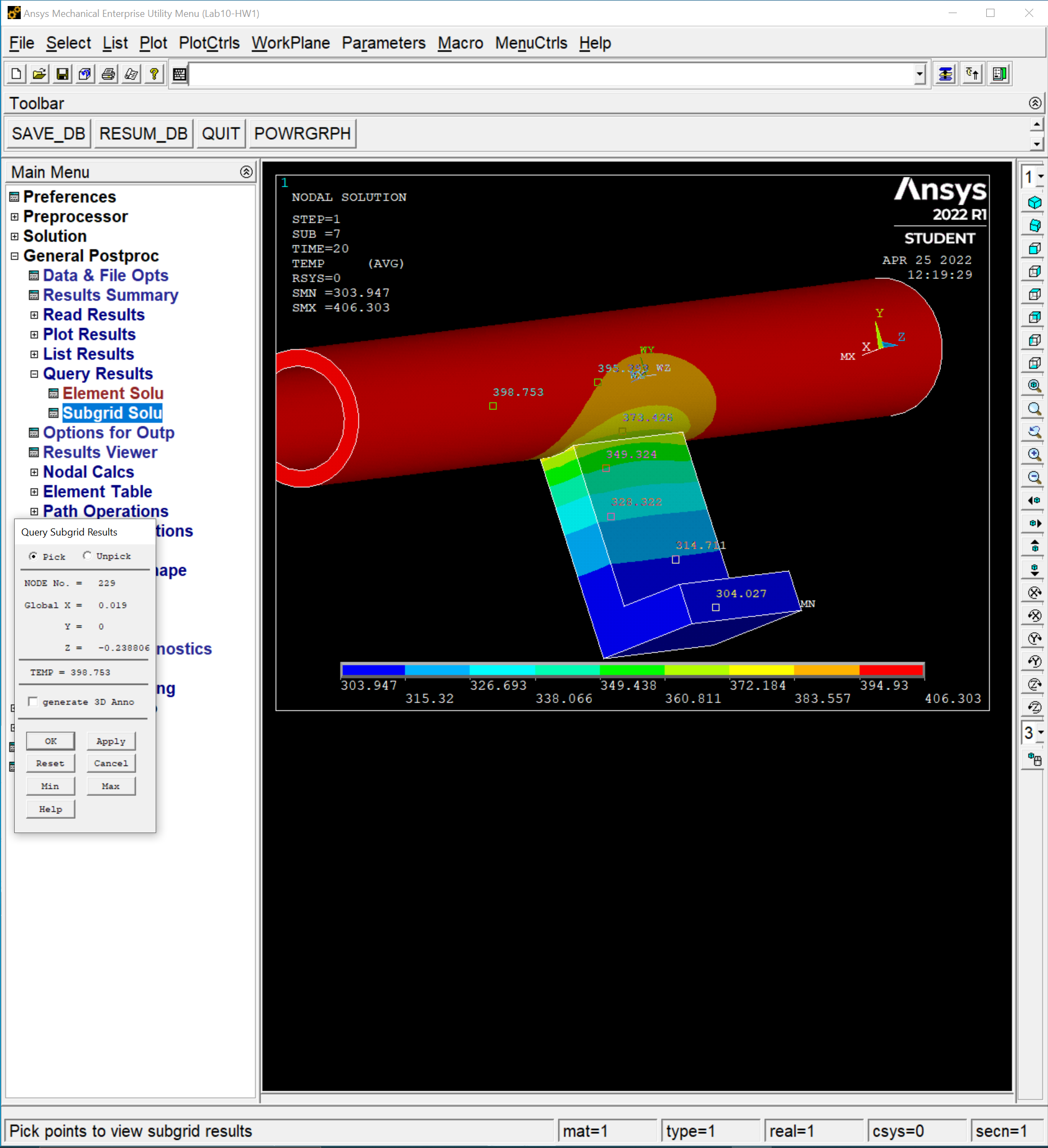Screen dimensions: 1048x1148
Task: Click the Print graphics printer icon
Action: (108, 74)
